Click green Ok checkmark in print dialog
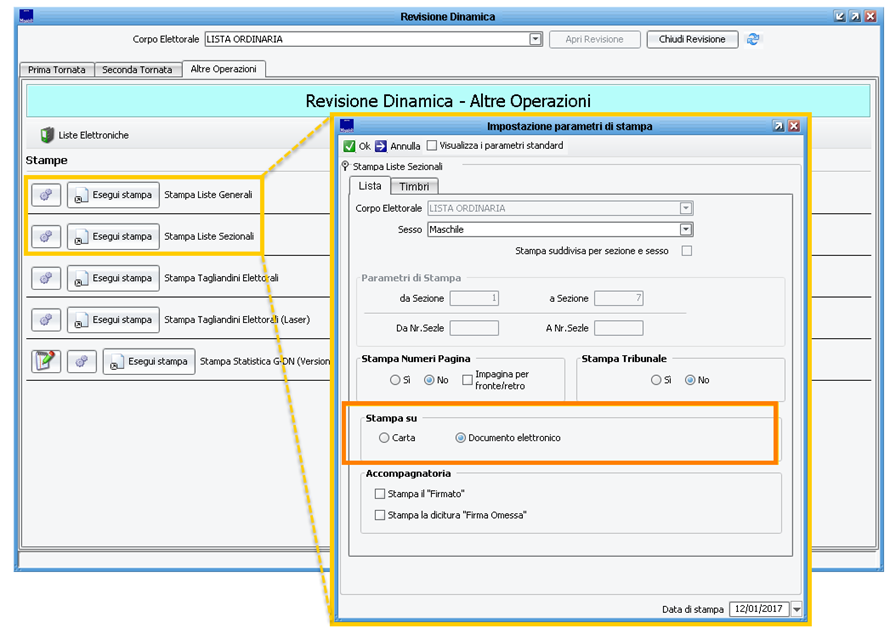This screenshot has width=890, height=634. [x=349, y=146]
